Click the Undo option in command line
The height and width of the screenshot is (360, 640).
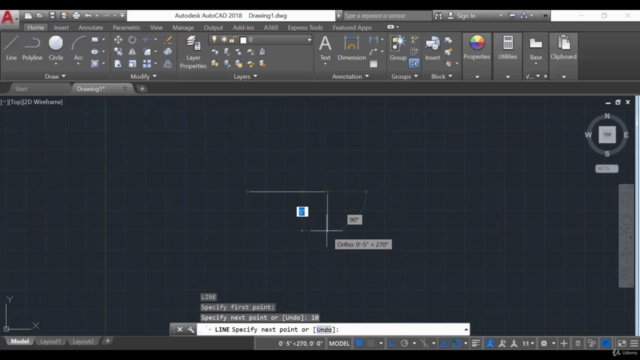[x=324, y=329]
